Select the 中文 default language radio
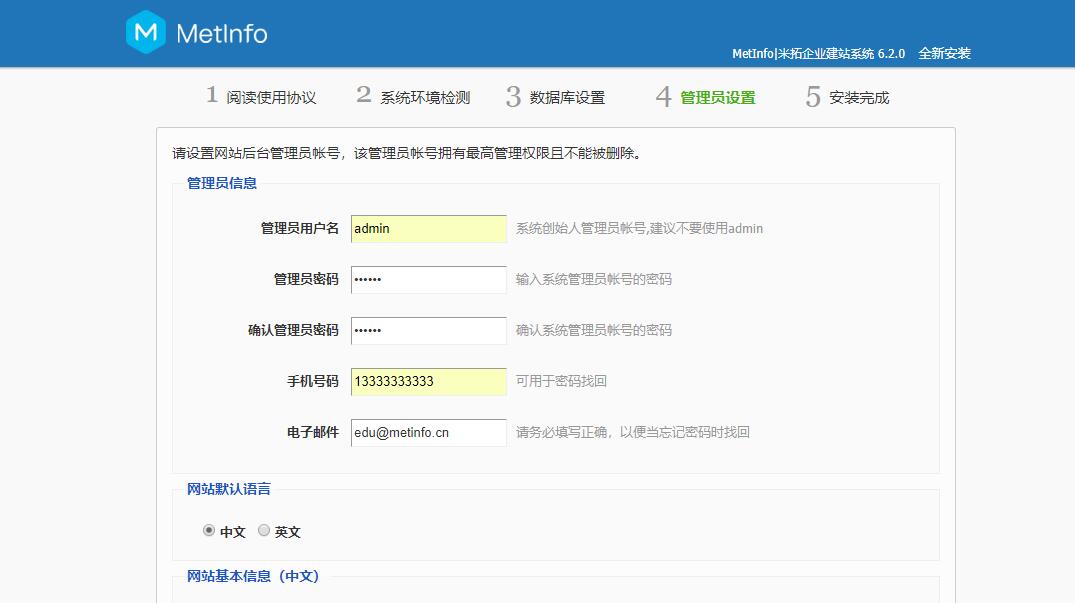Screen dimensions: 1075x603 (209, 530)
